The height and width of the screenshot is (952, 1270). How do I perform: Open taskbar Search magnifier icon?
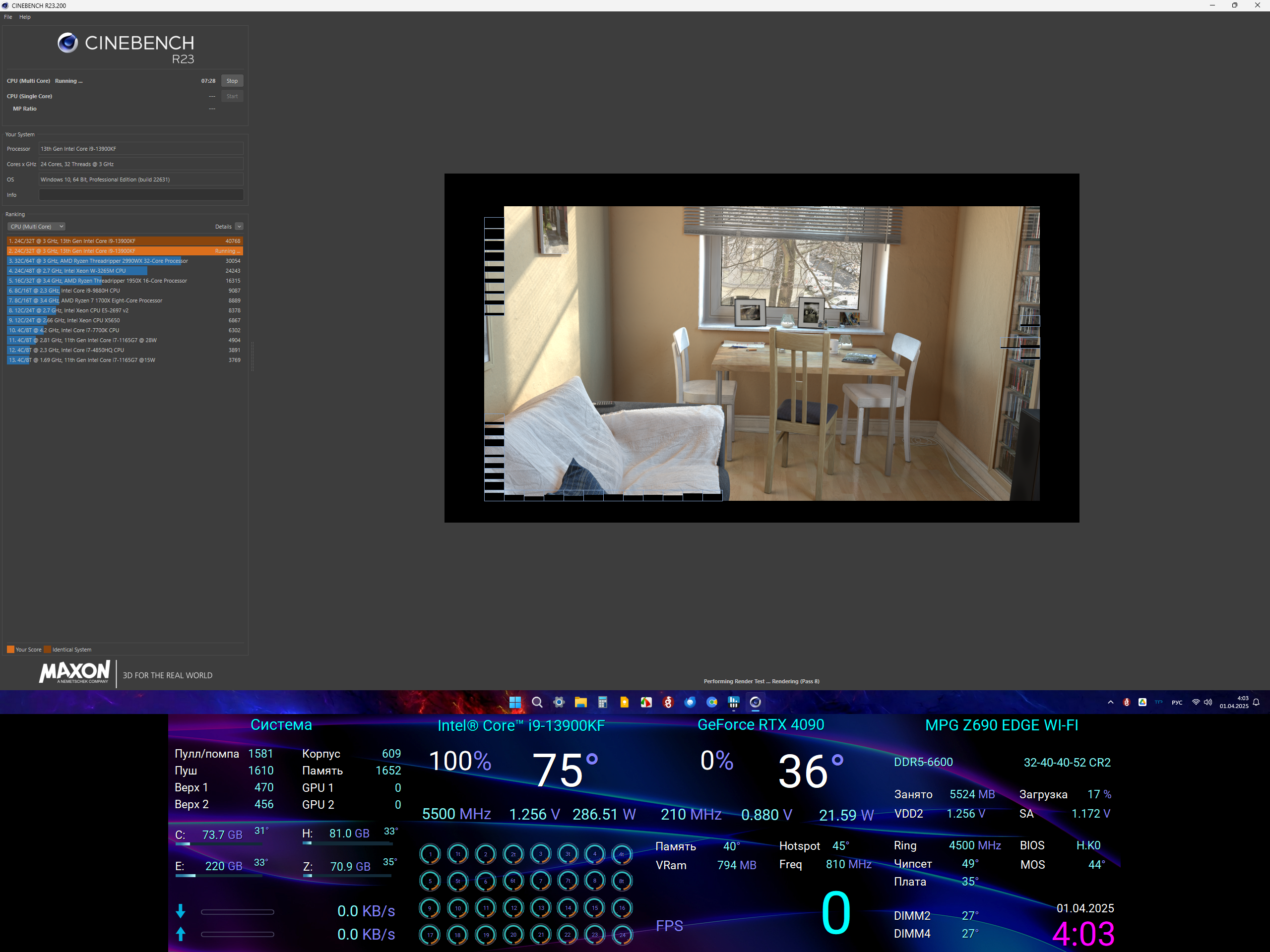[537, 703]
